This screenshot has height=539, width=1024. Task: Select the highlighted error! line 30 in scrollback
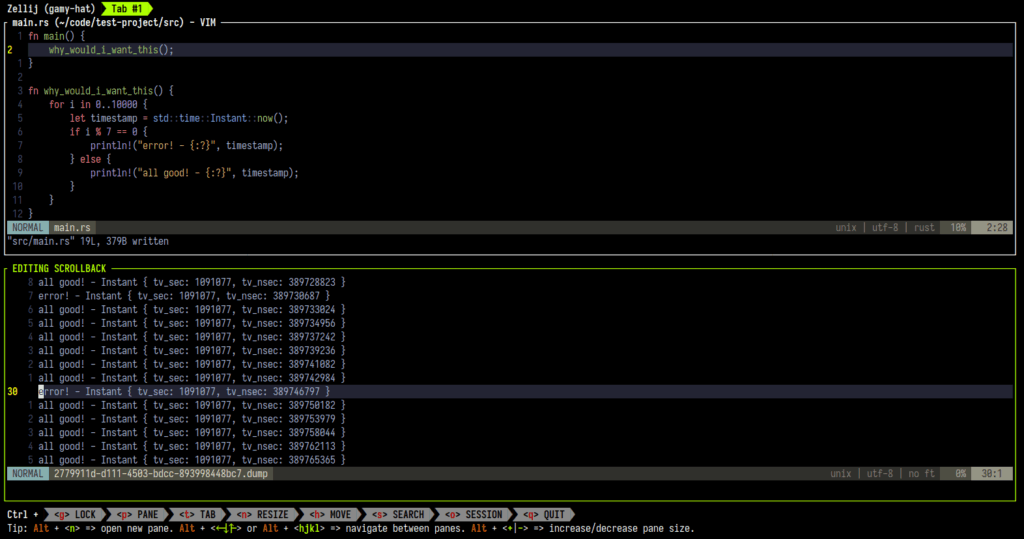[x=190, y=392]
